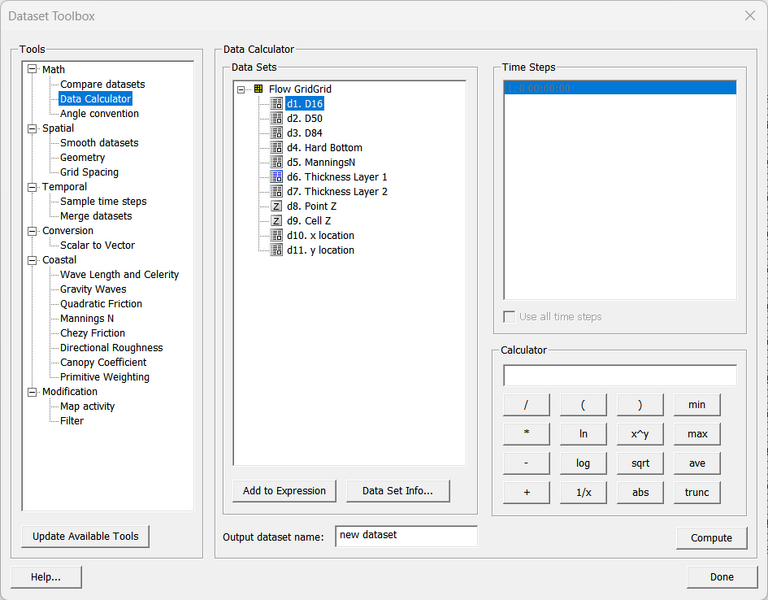Click the Done button
The image size is (768, 600).
tap(722, 577)
